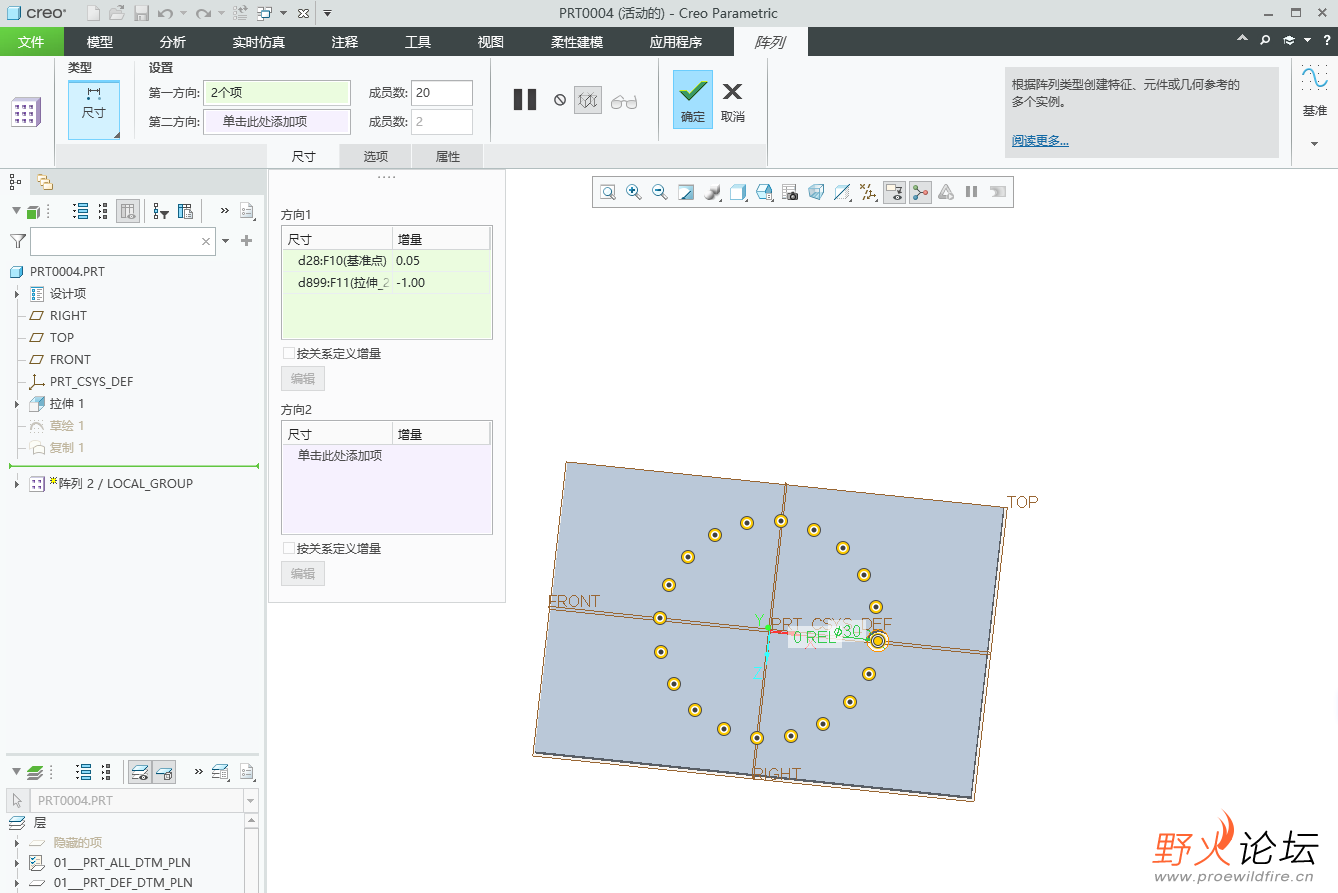Click the Undo icon

tap(165, 13)
